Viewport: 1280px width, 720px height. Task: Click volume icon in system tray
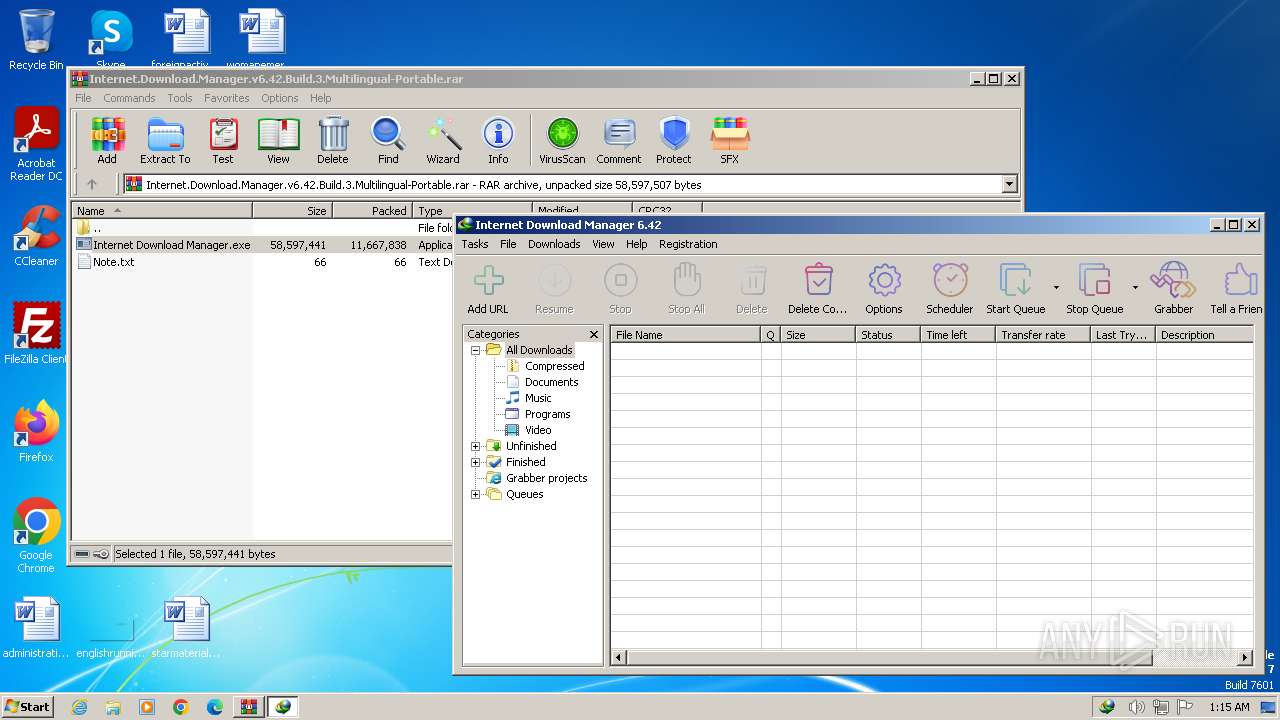[x=1137, y=707]
